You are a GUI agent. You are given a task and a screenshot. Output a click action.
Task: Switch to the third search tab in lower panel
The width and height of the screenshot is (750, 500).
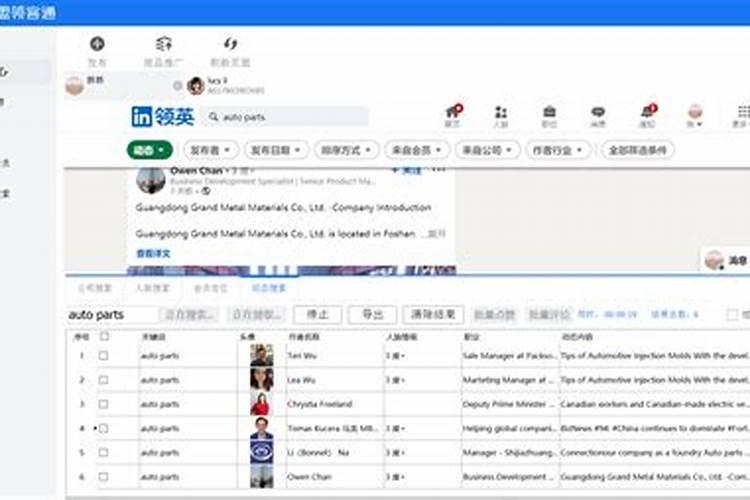pos(210,288)
